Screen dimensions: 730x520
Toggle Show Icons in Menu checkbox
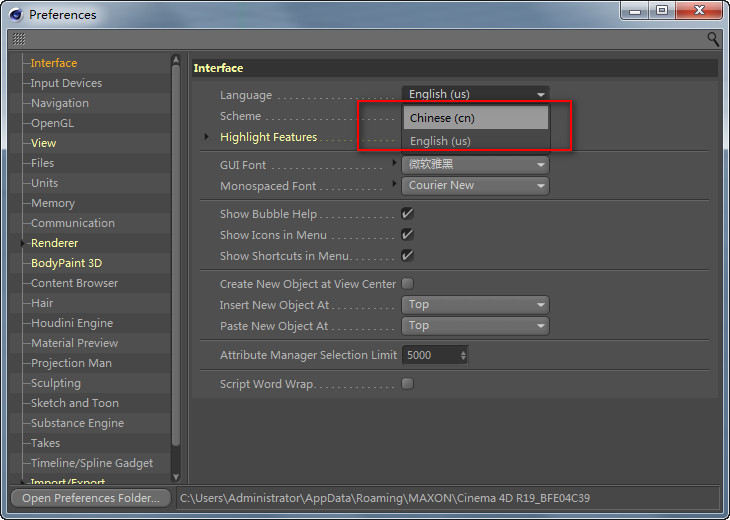point(407,235)
